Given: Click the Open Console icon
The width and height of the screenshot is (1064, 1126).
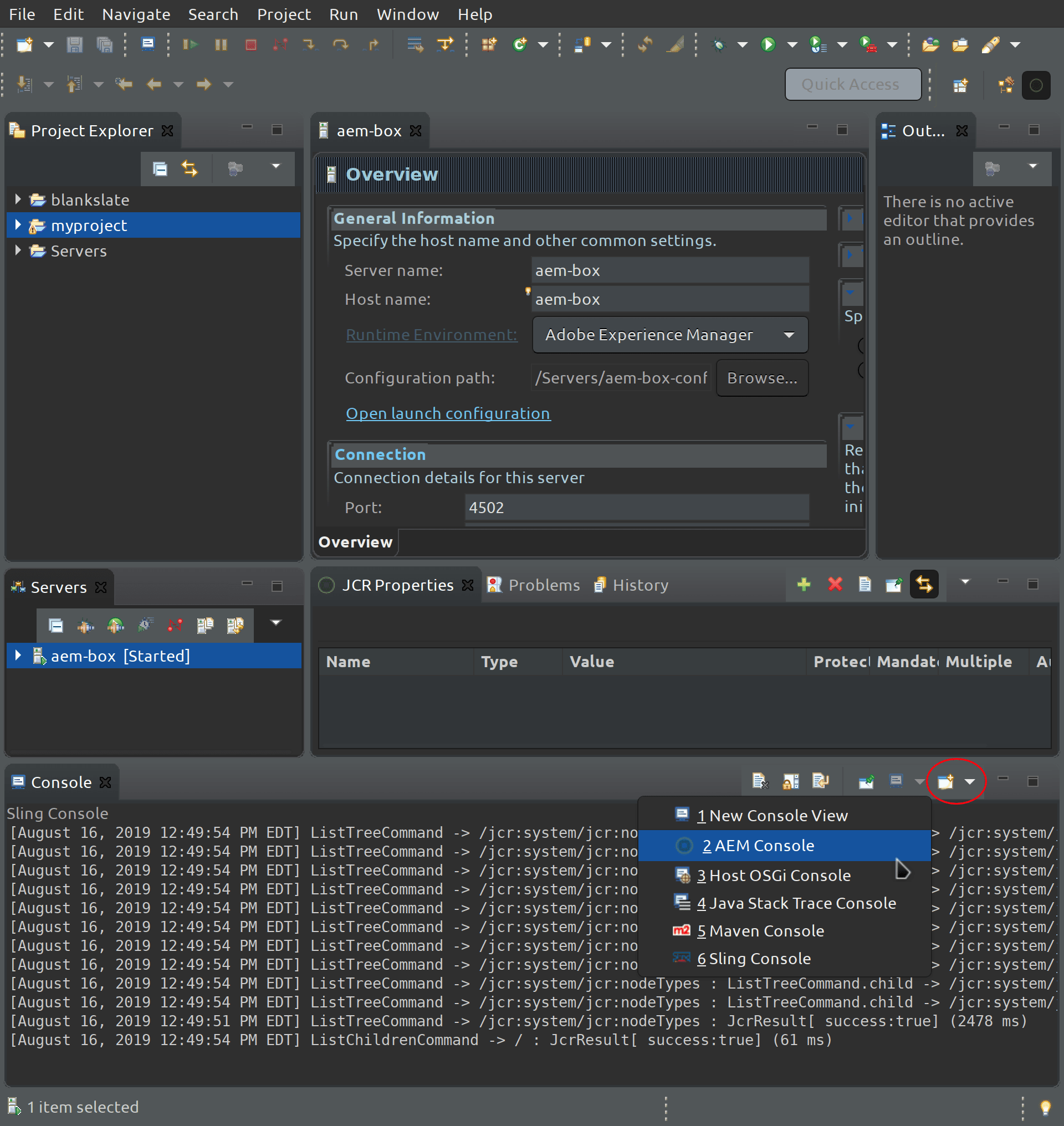Looking at the screenshot, I should click(945, 781).
